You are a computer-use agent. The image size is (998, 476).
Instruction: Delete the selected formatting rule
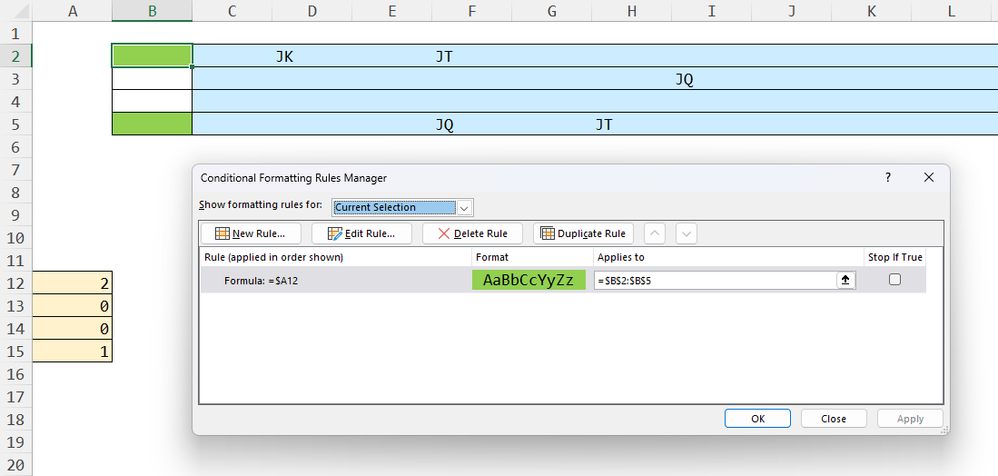(x=472, y=234)
